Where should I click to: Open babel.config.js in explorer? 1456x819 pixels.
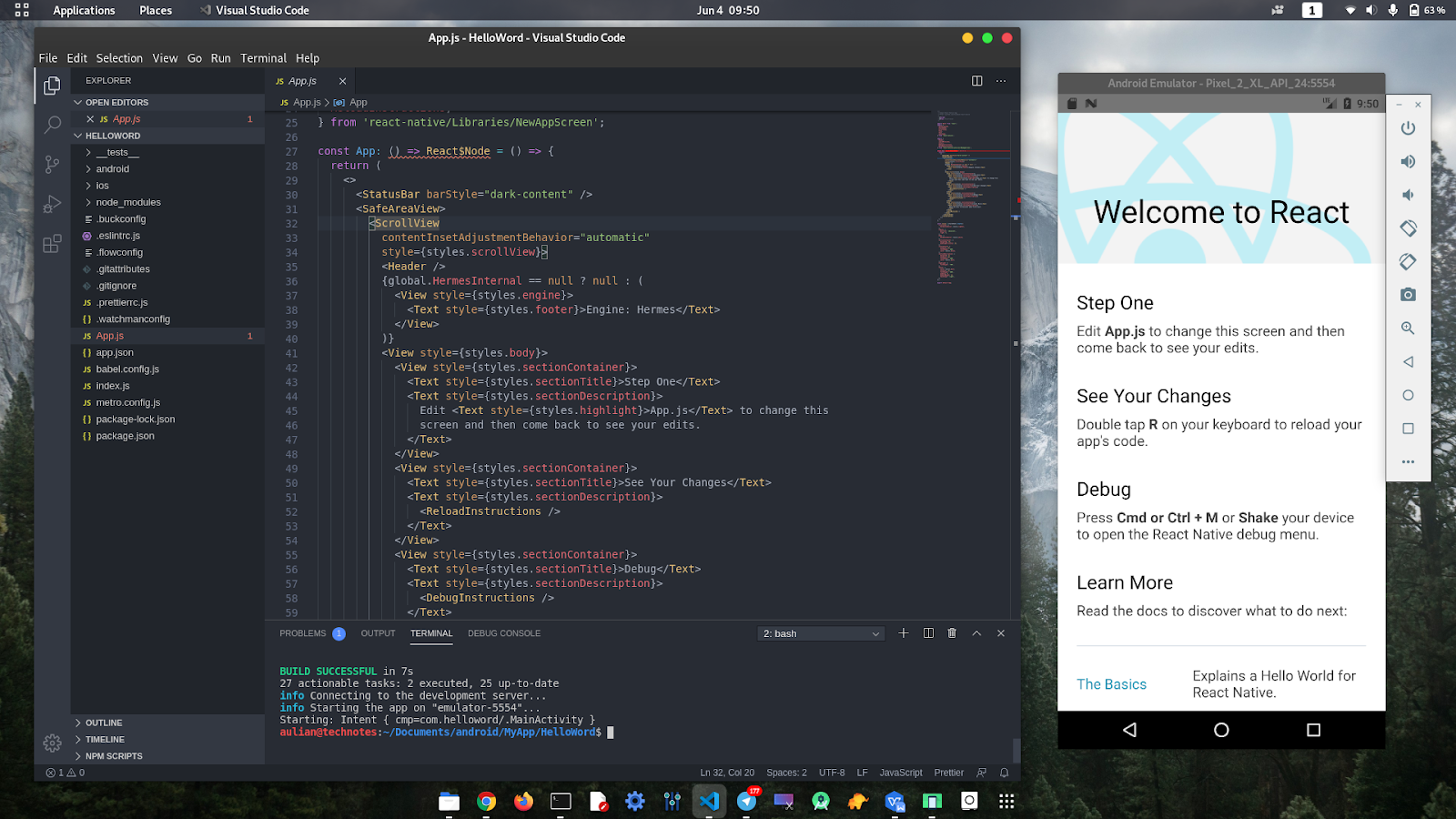[168, 369]
